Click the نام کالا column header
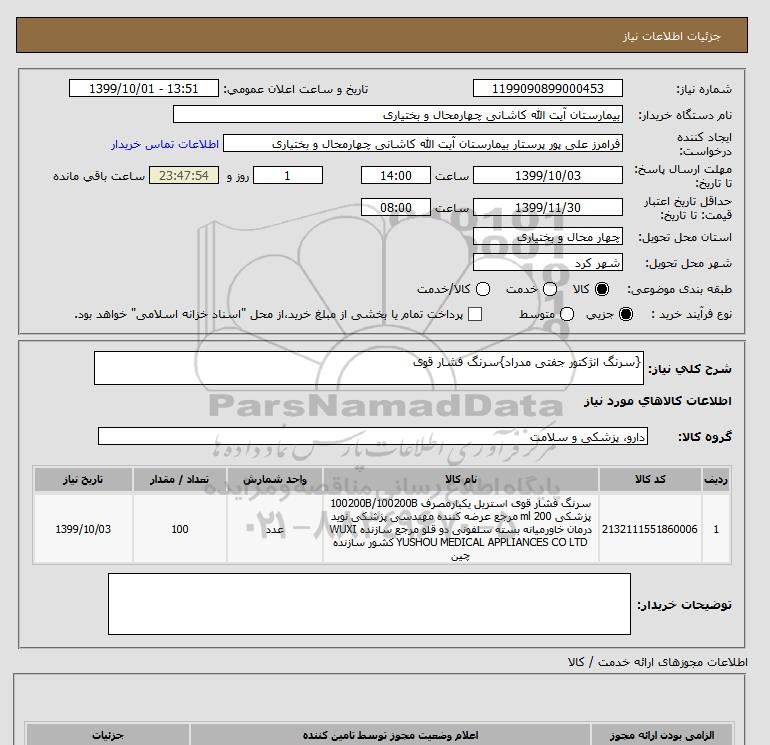Screen dimensions: 770x745 (x=461, y=480)
